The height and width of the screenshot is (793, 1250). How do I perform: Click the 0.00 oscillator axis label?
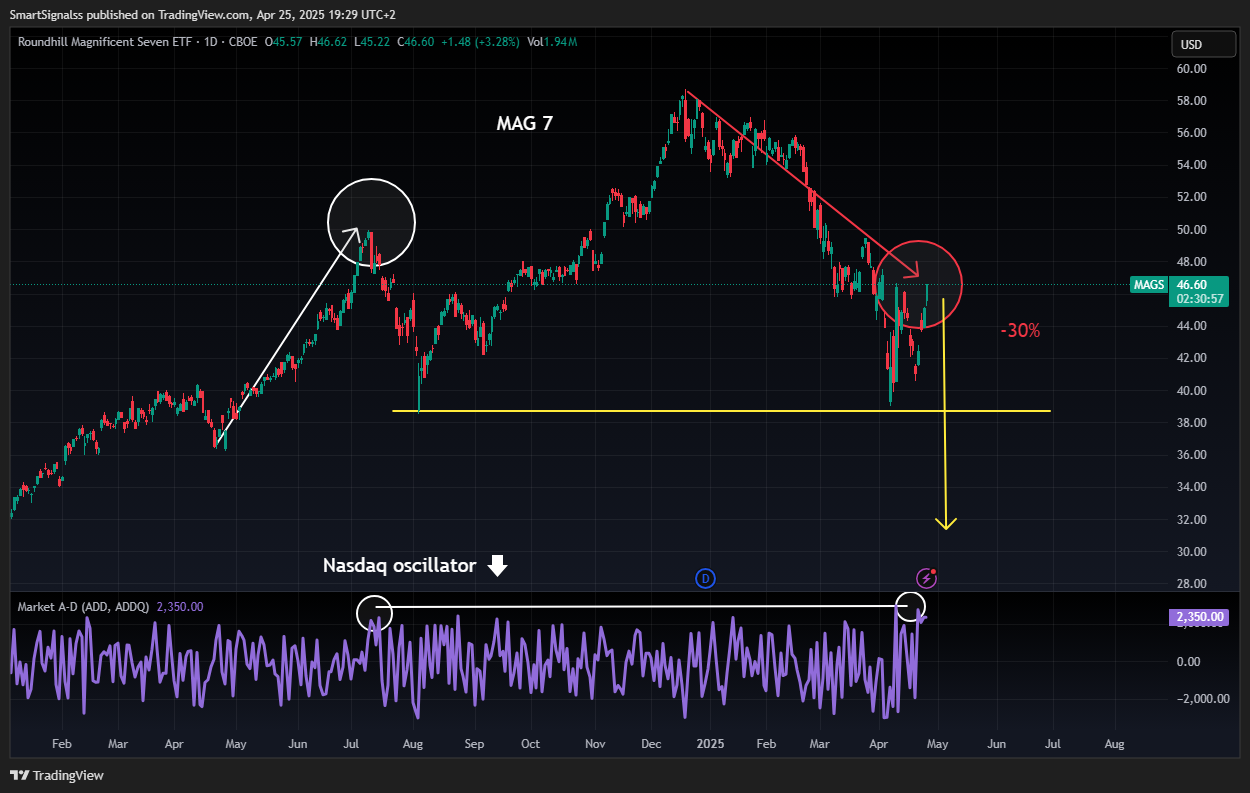pyautogui.click(x=1189, y=661)
